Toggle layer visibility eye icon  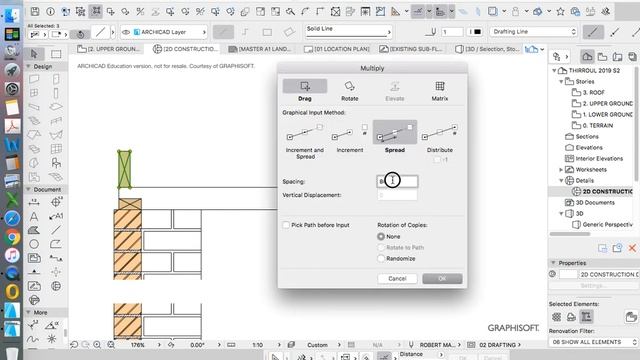pos(126,32)
